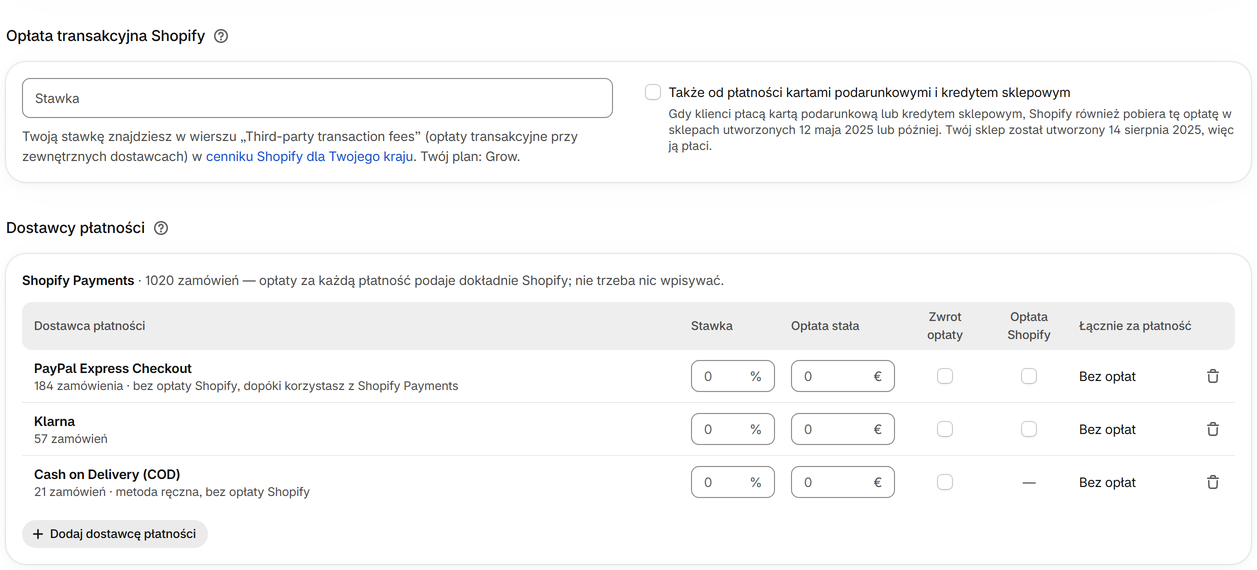Open cenniku Shopify dla Twojego kraju link

(x=310, y=156)
